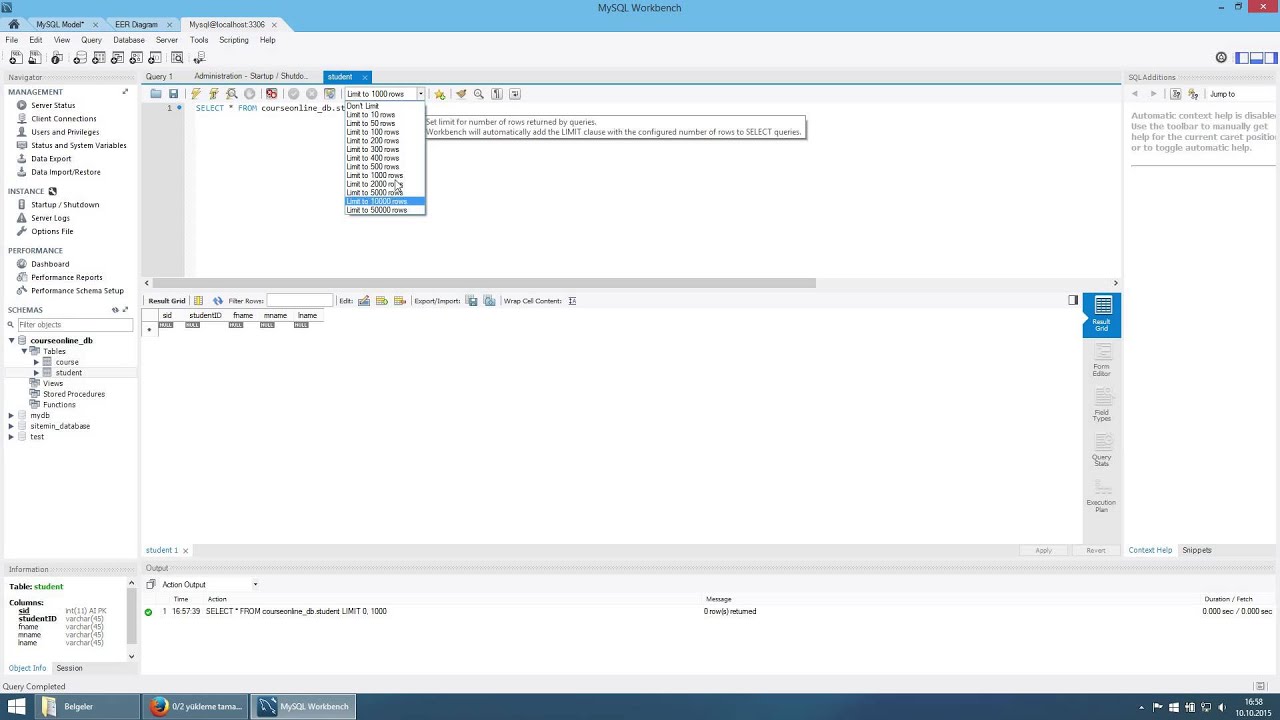This screenshot has width=1280, height=720.
Task: Execute the query with the lightning bolt icon
Action: click(196, 94)
